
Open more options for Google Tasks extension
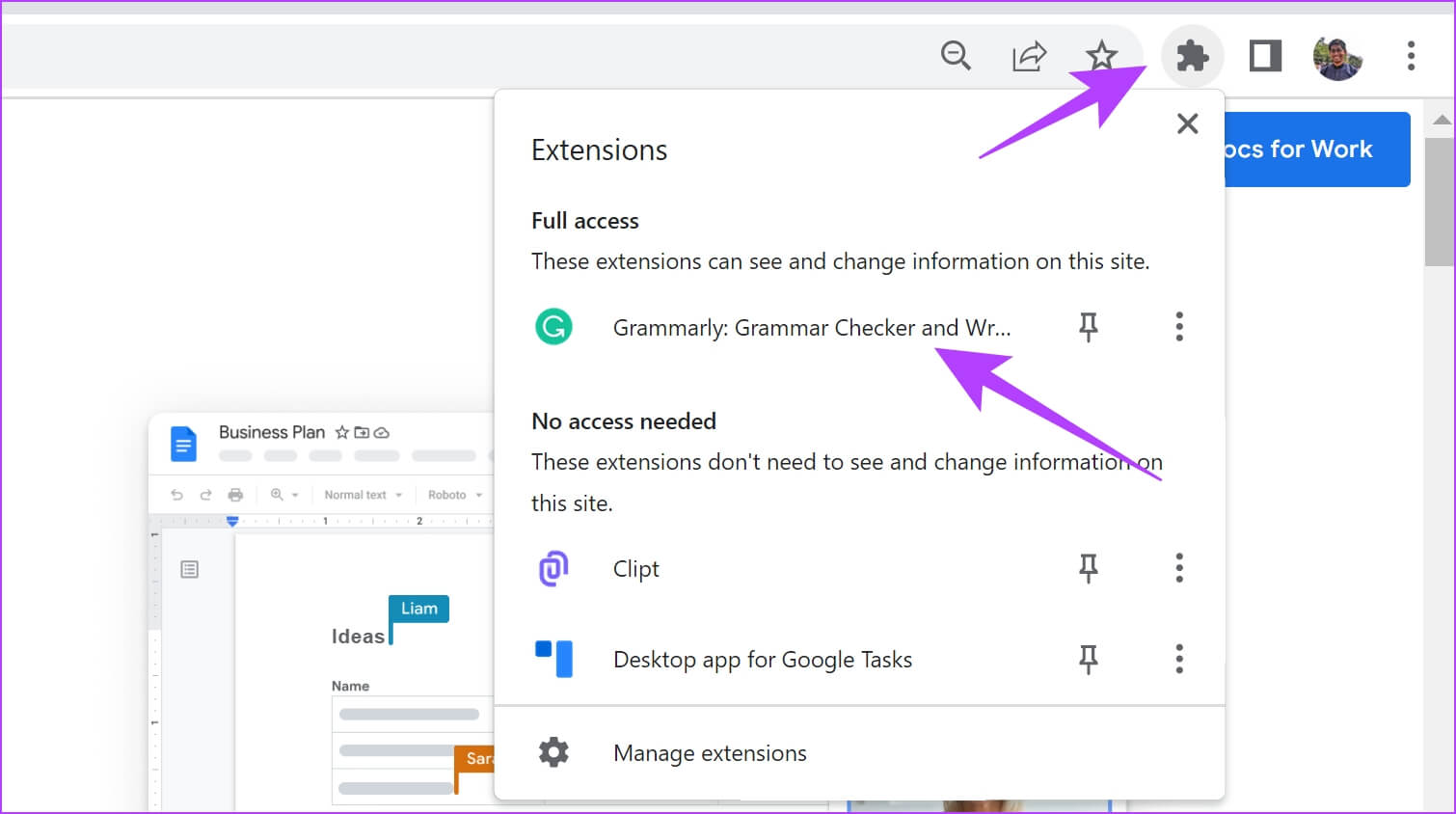1179,659
